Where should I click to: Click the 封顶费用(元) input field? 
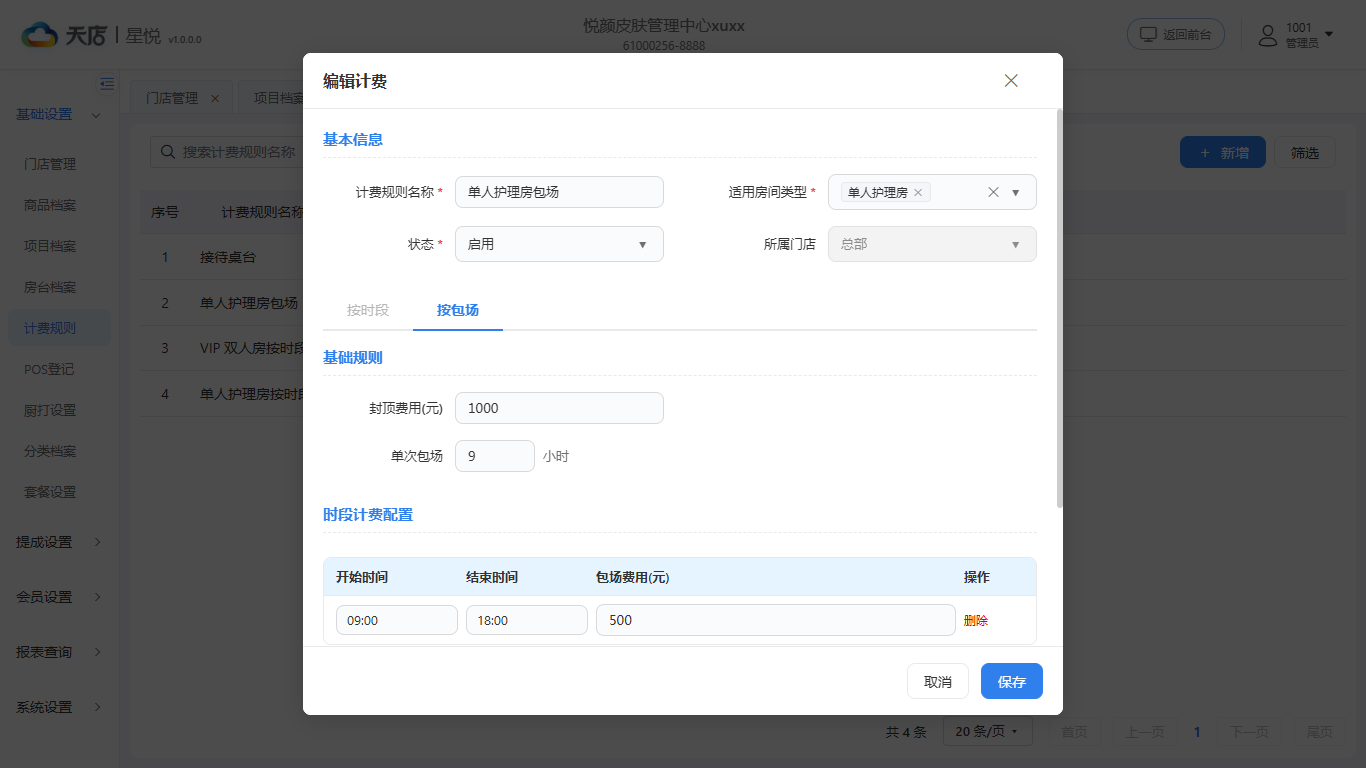coord(559,408)
